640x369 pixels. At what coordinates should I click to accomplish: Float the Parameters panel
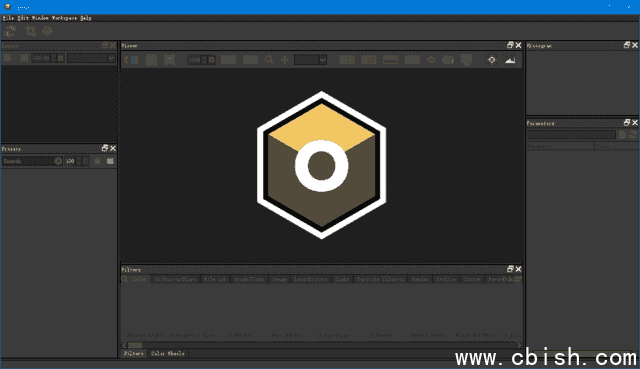click(627, 122)
